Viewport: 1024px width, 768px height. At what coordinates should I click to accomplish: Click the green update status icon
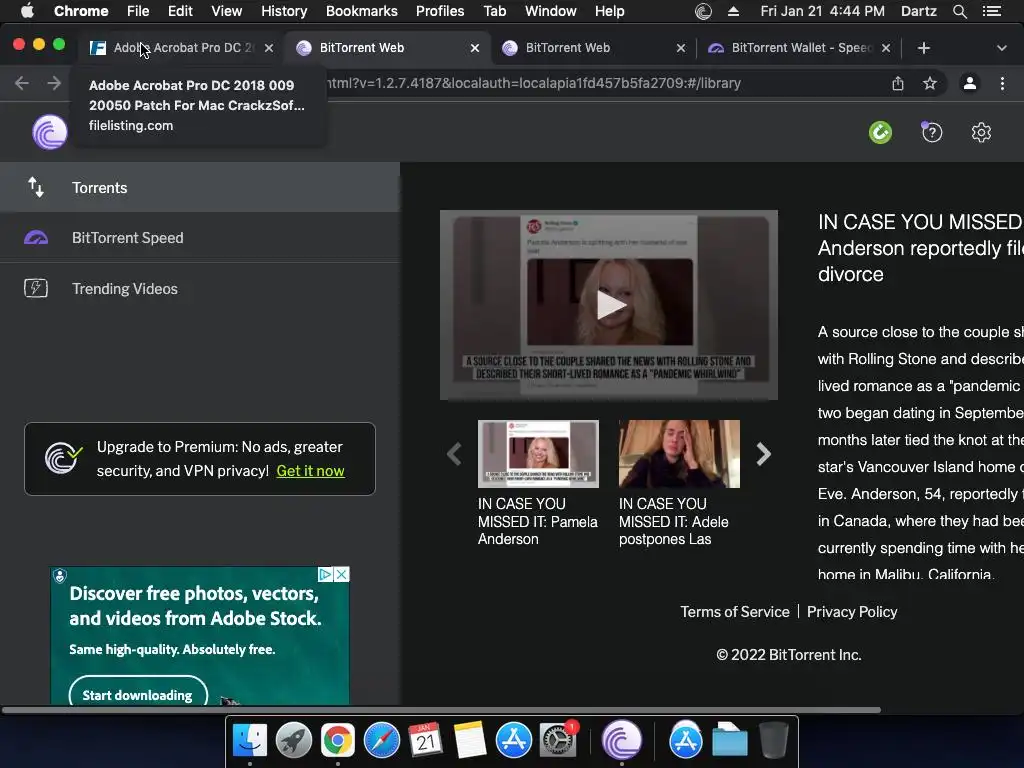click(x=880, y=133)
